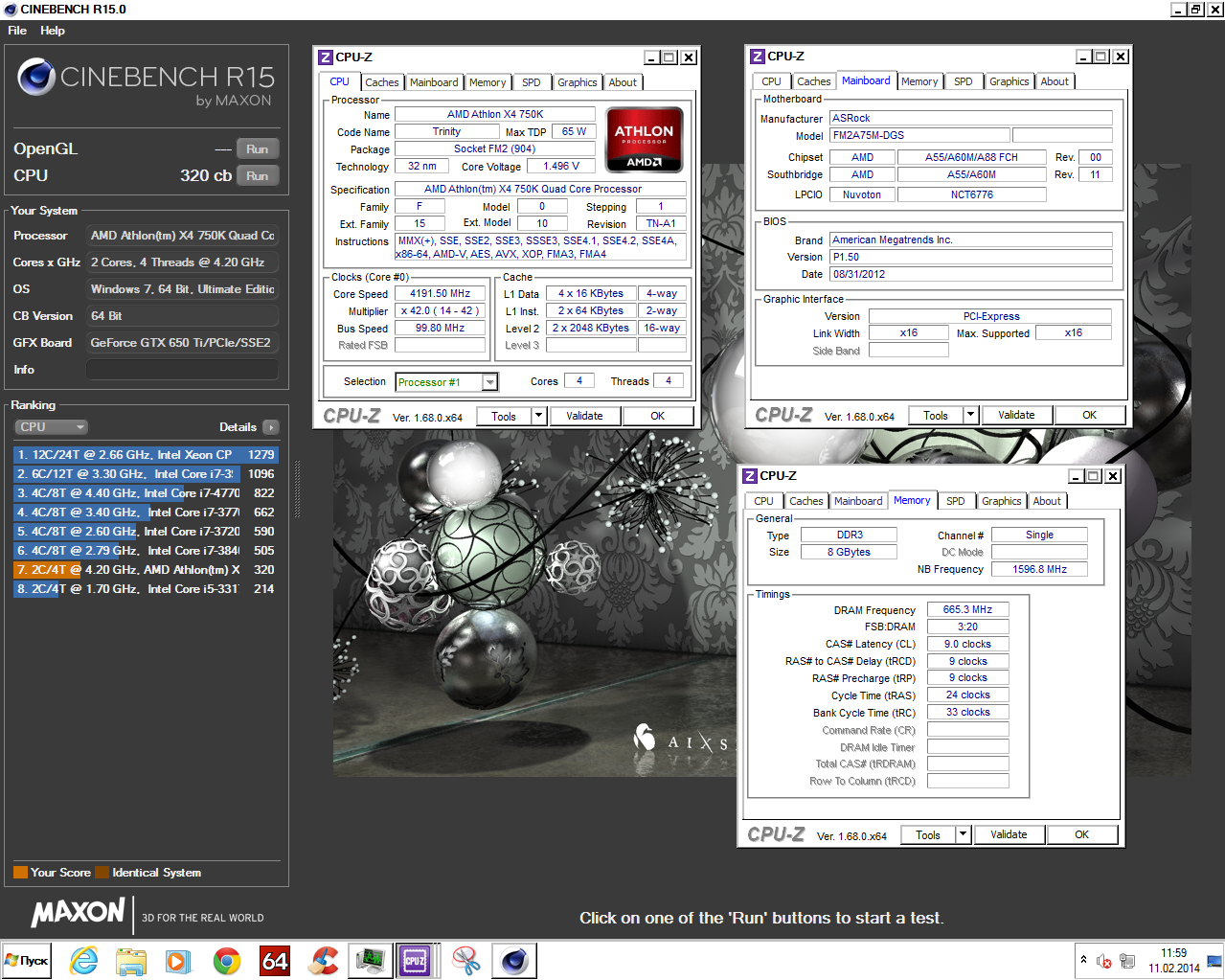
Task: Open the CPU ranking type dropdown
Action: 51,427
